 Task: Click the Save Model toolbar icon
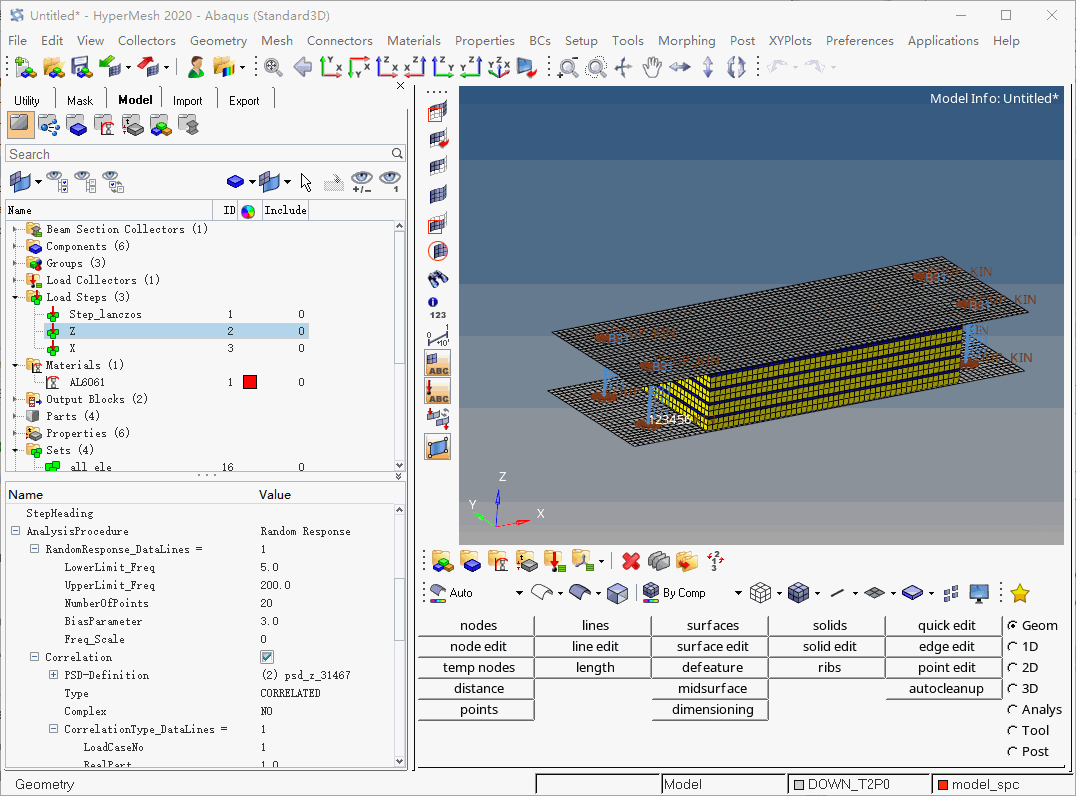coord(82,67)
